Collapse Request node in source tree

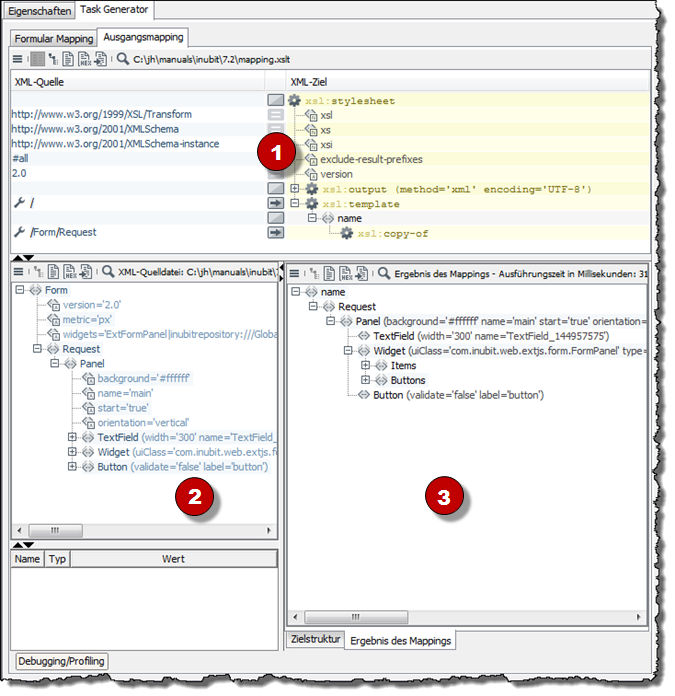[x=37, y=348]
